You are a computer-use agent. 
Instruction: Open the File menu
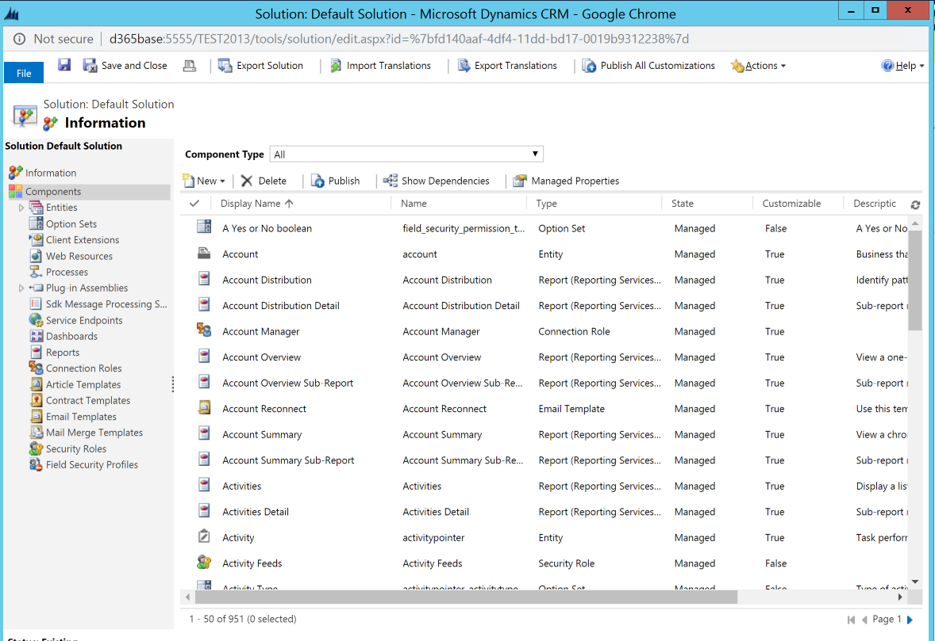(x=24, y=72)
